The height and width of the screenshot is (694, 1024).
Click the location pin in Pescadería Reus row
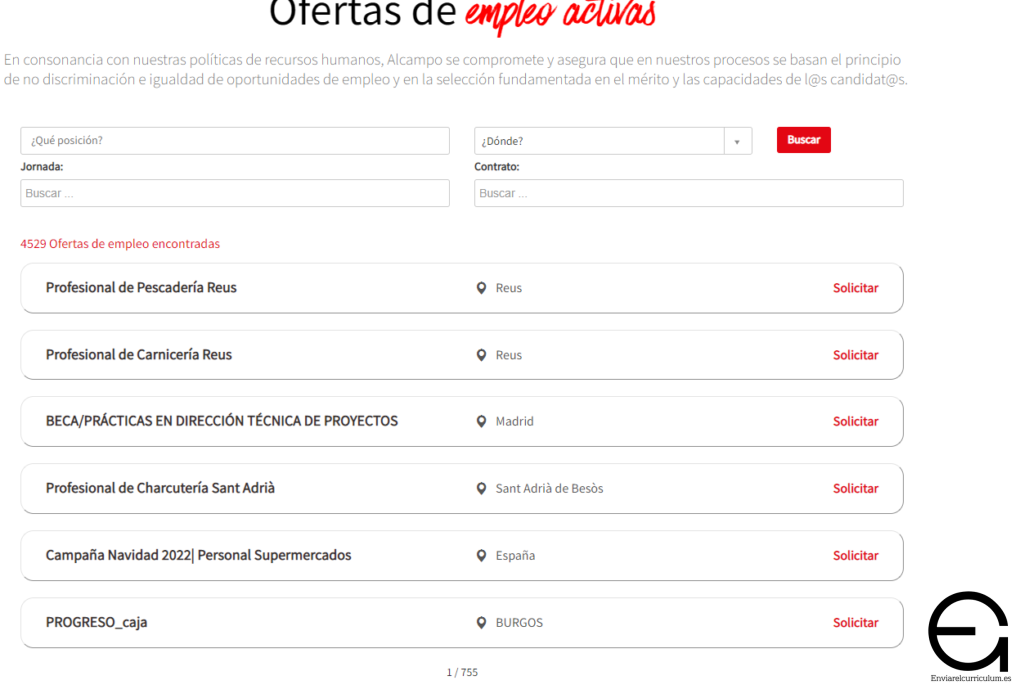tap(481, 288)
